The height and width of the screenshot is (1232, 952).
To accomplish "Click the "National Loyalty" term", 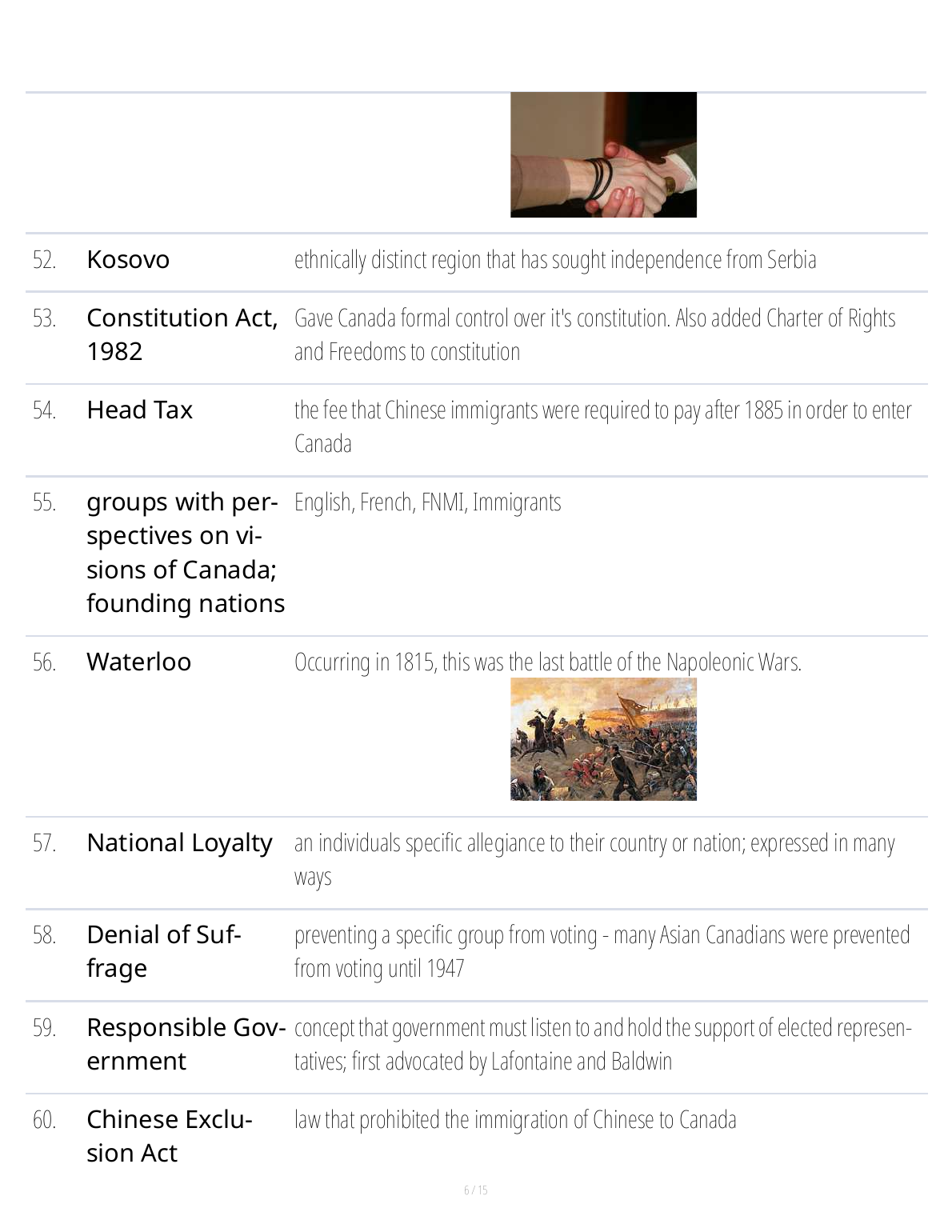I will [x=179, y=843].
